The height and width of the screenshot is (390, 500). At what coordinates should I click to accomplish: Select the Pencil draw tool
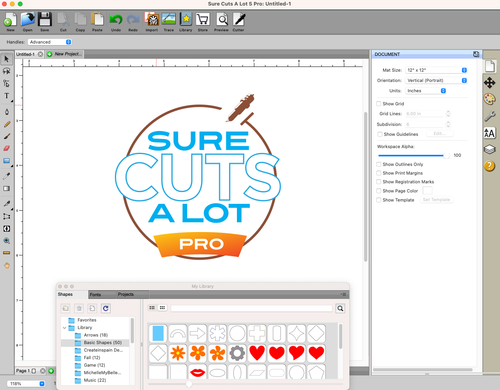tap(6, 124)
